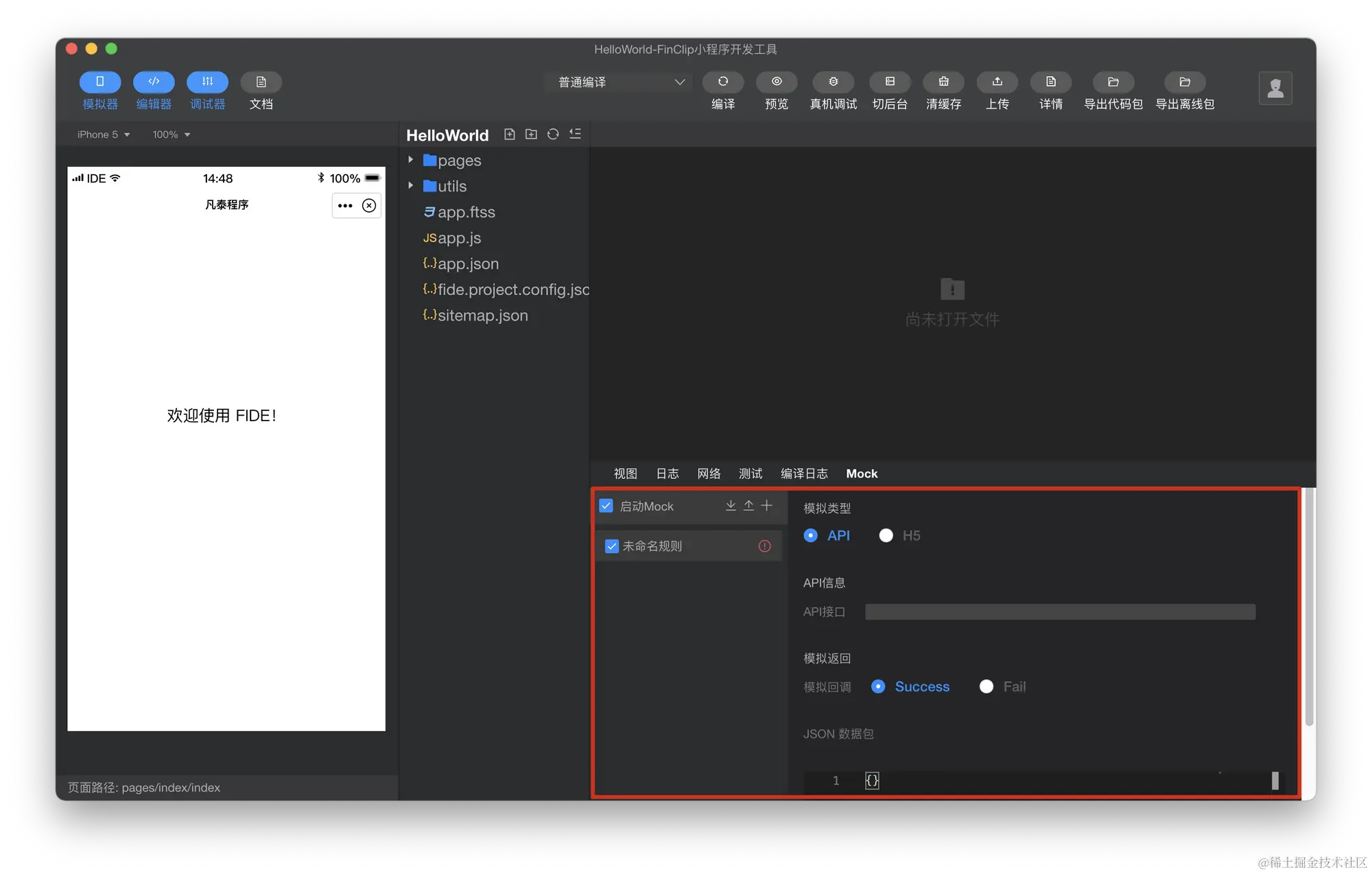The image size is (1372, 874).
Task: Select the H5 simulation type radio
Action: (886, 536)
